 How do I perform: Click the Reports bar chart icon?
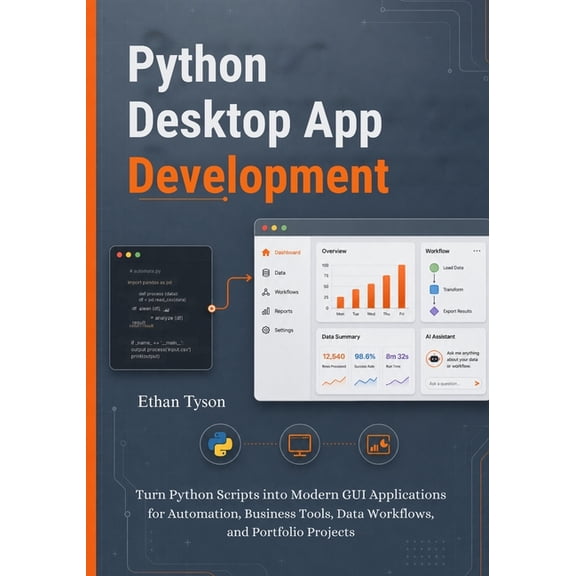(x=266, y=311)
